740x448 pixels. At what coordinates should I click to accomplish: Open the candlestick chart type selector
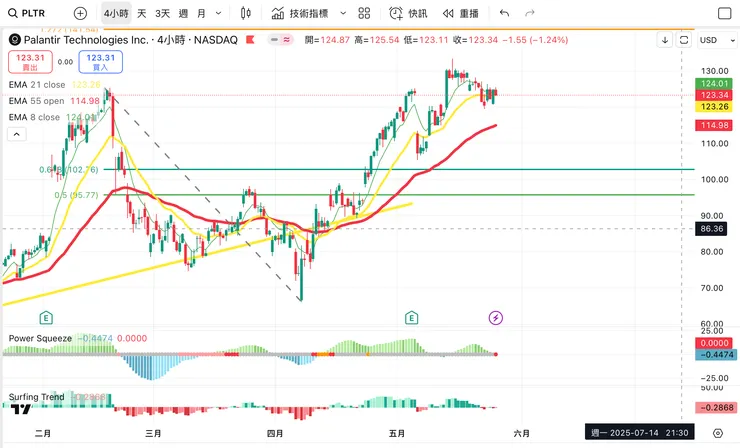pyautogui.click(x=245, y=13)
